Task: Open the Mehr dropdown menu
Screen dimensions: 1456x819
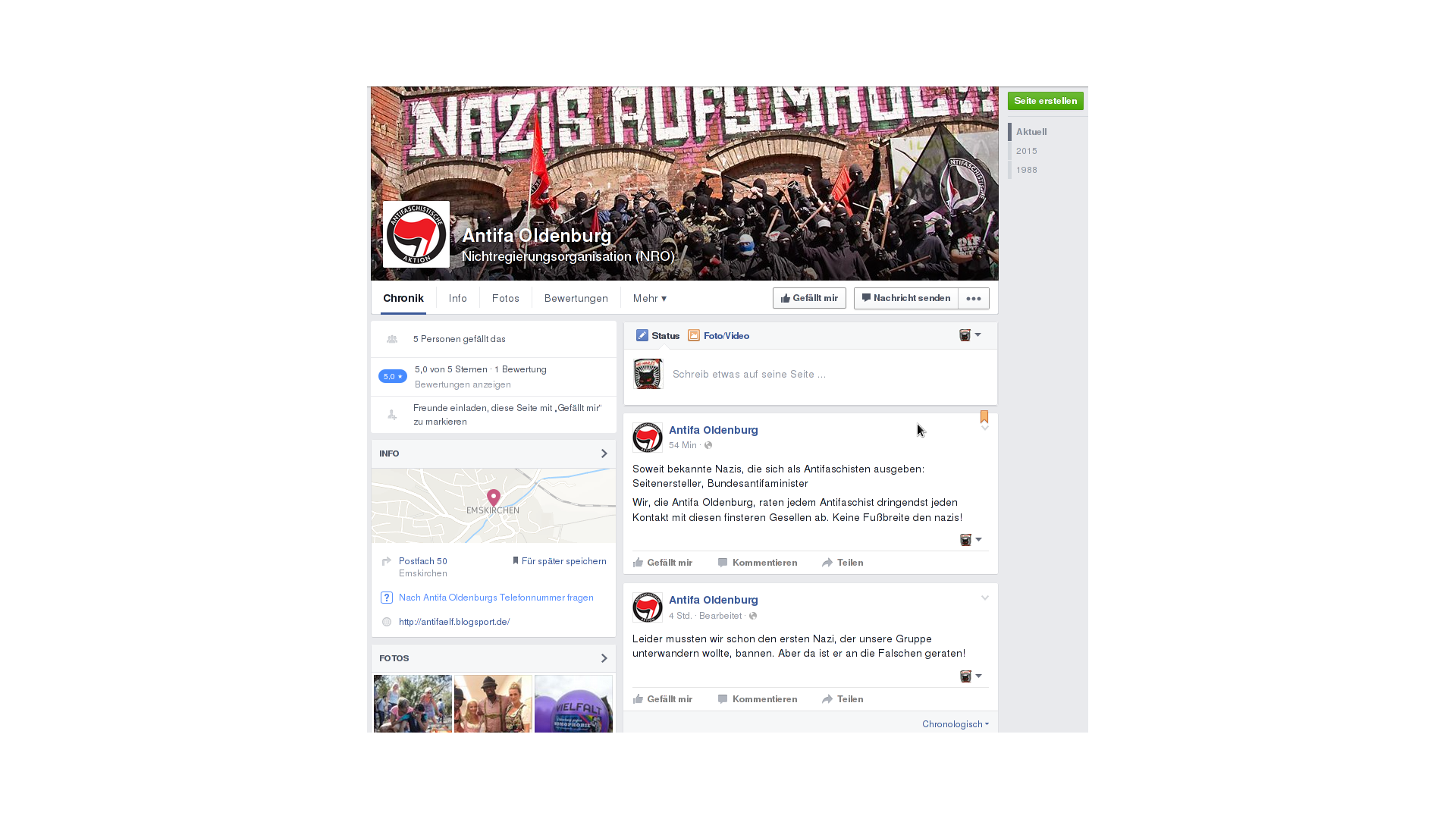Action: (x=650, y=298)
